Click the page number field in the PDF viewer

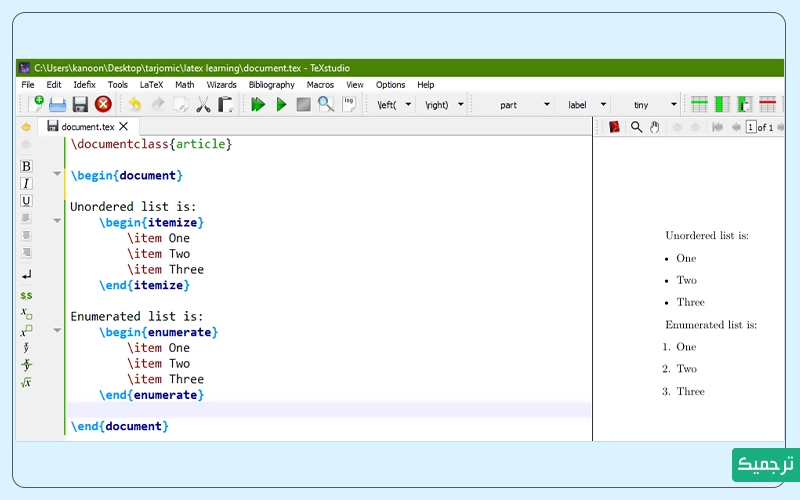click(751, 127)
